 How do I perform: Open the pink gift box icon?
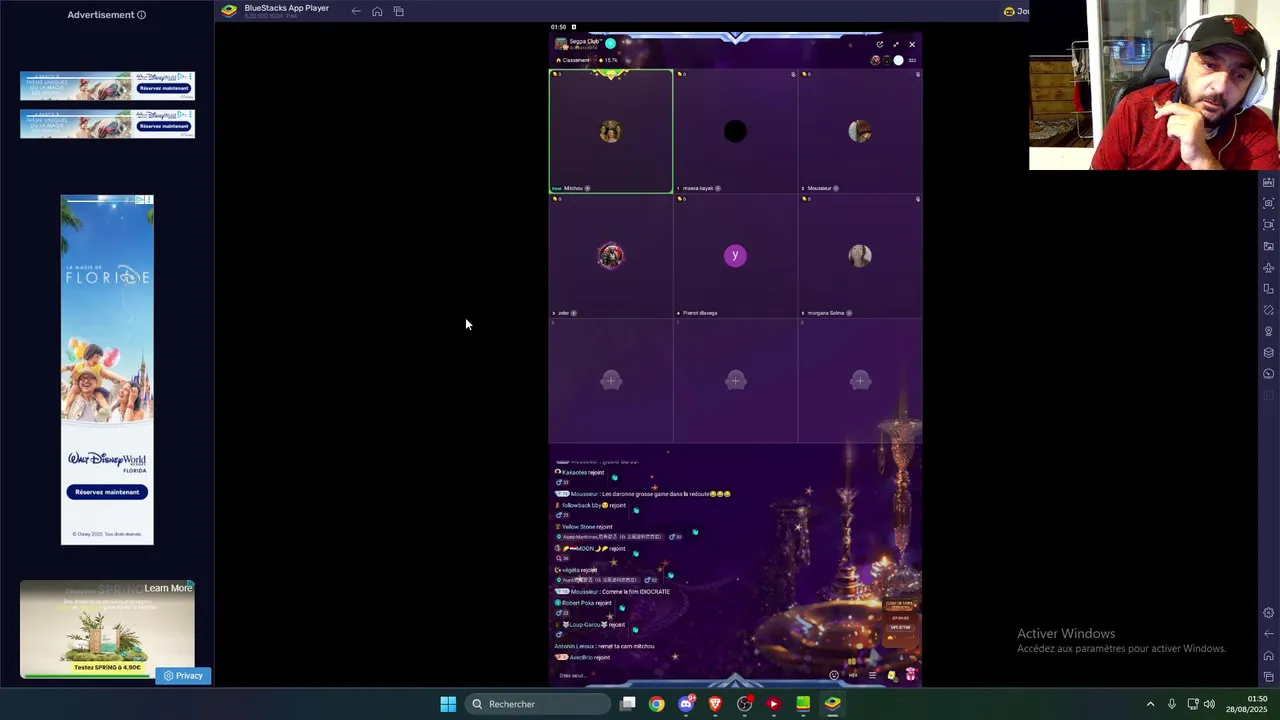pyautogui.click(x=910, y=675)
